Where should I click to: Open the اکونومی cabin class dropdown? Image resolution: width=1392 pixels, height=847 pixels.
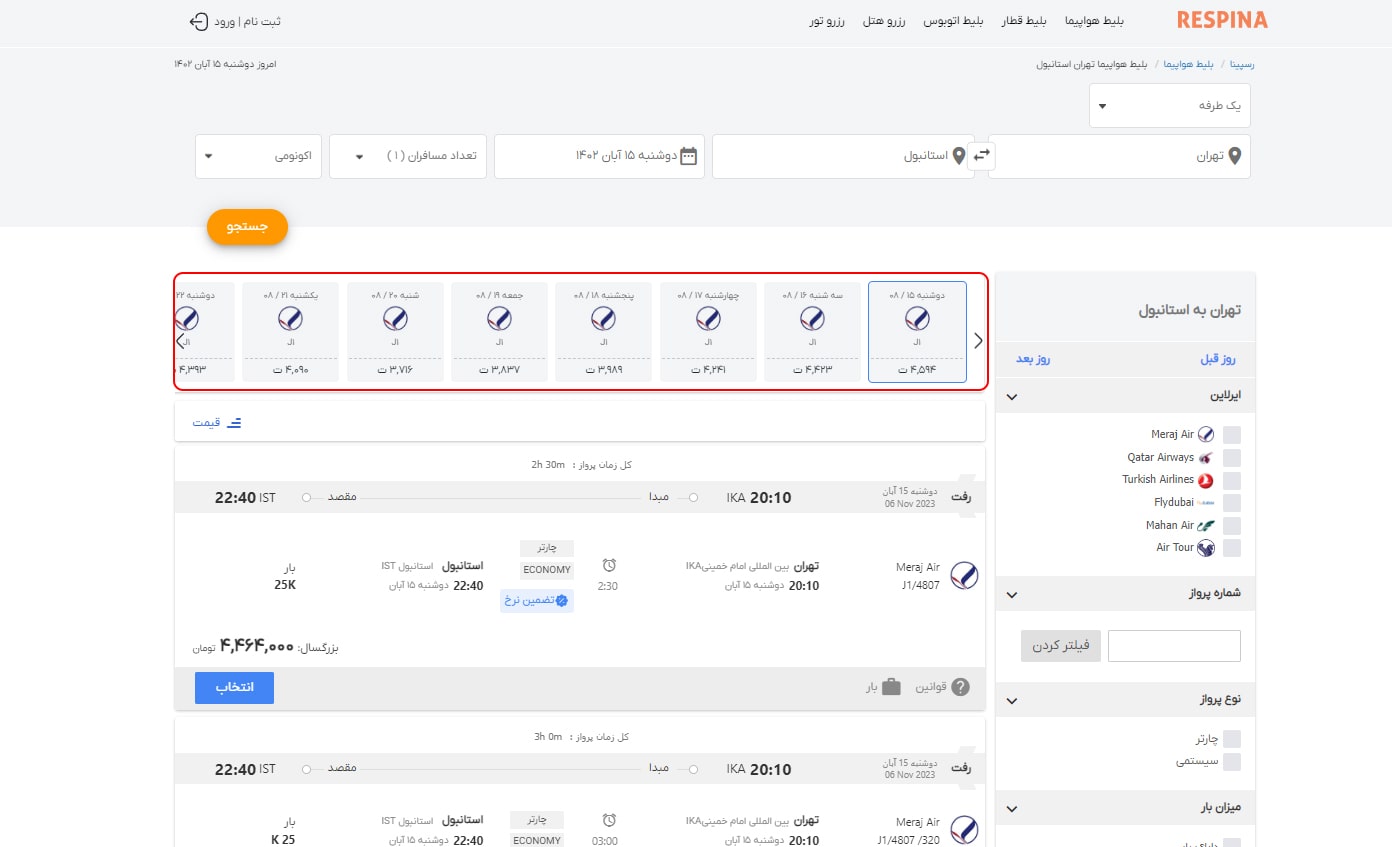pos(258,156)
